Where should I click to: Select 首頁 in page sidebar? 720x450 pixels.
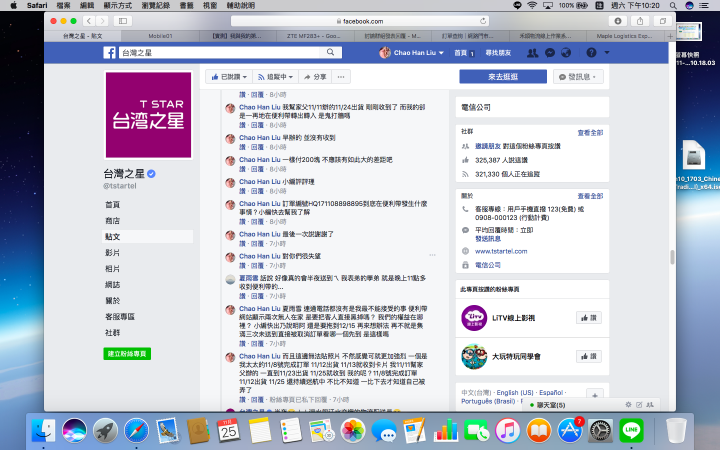(x=112, y=205)
